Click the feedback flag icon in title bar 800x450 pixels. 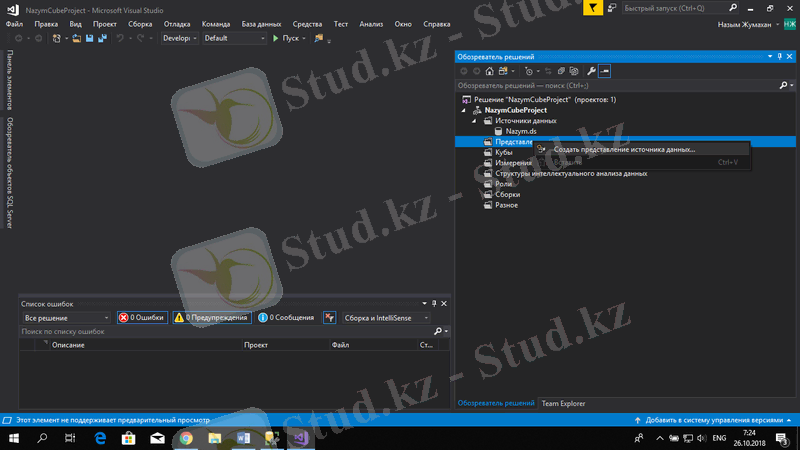point(593,8)
